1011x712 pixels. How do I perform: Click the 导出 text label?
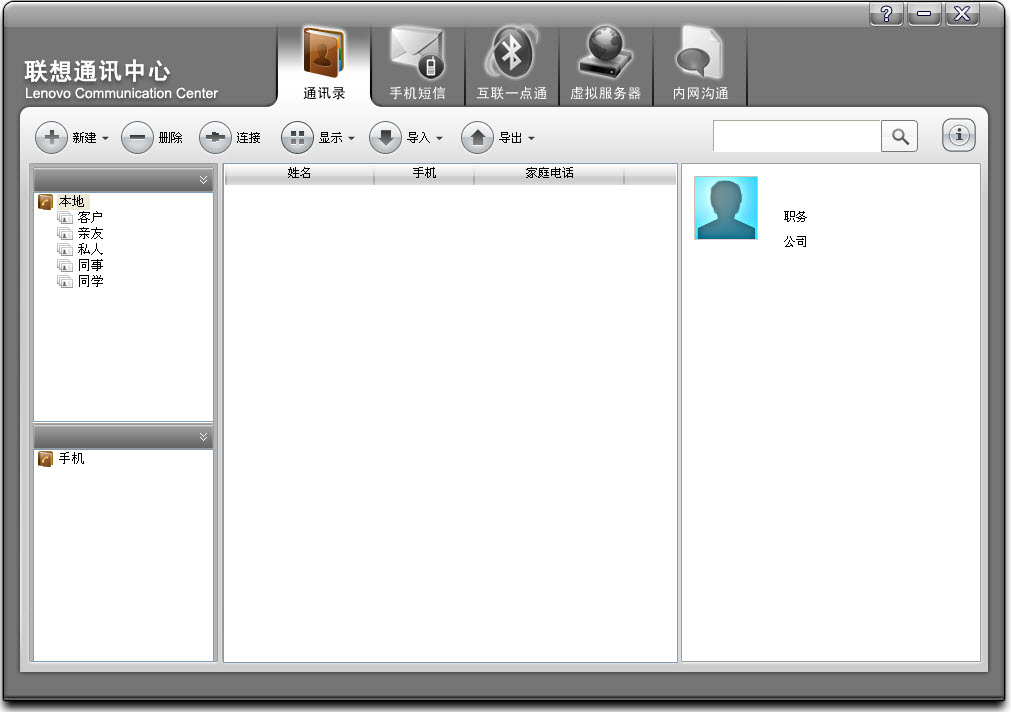(511, 137)
